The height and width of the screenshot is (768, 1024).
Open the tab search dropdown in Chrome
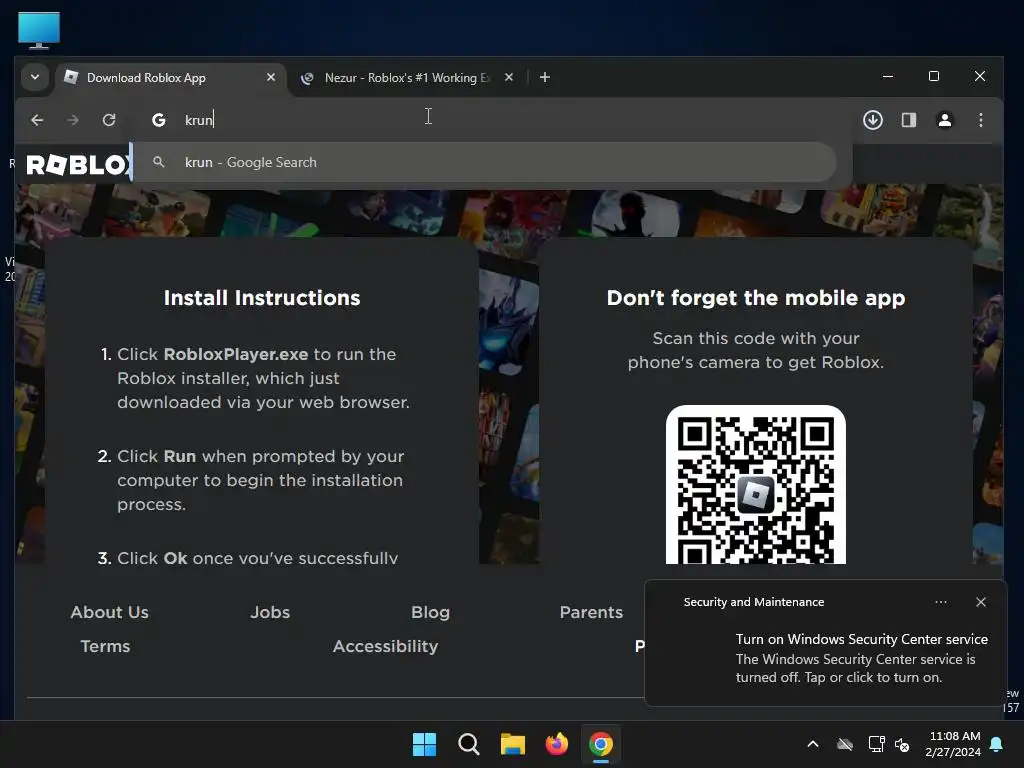[35, 77]
